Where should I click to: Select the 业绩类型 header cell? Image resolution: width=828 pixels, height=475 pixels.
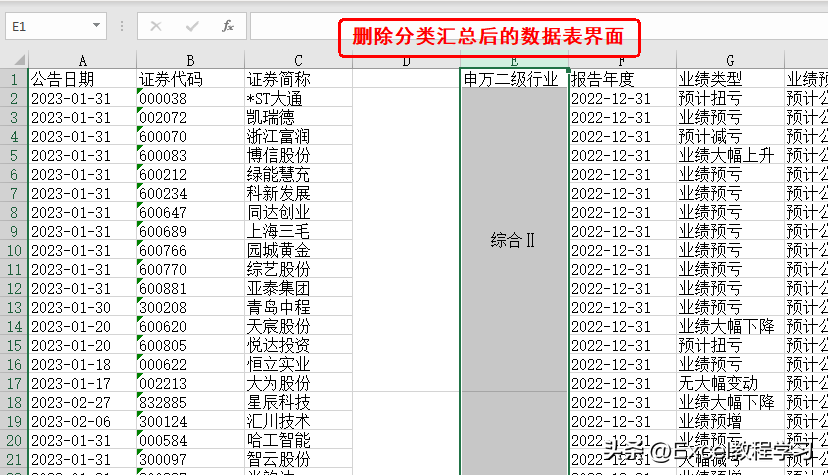coord(730,79)
